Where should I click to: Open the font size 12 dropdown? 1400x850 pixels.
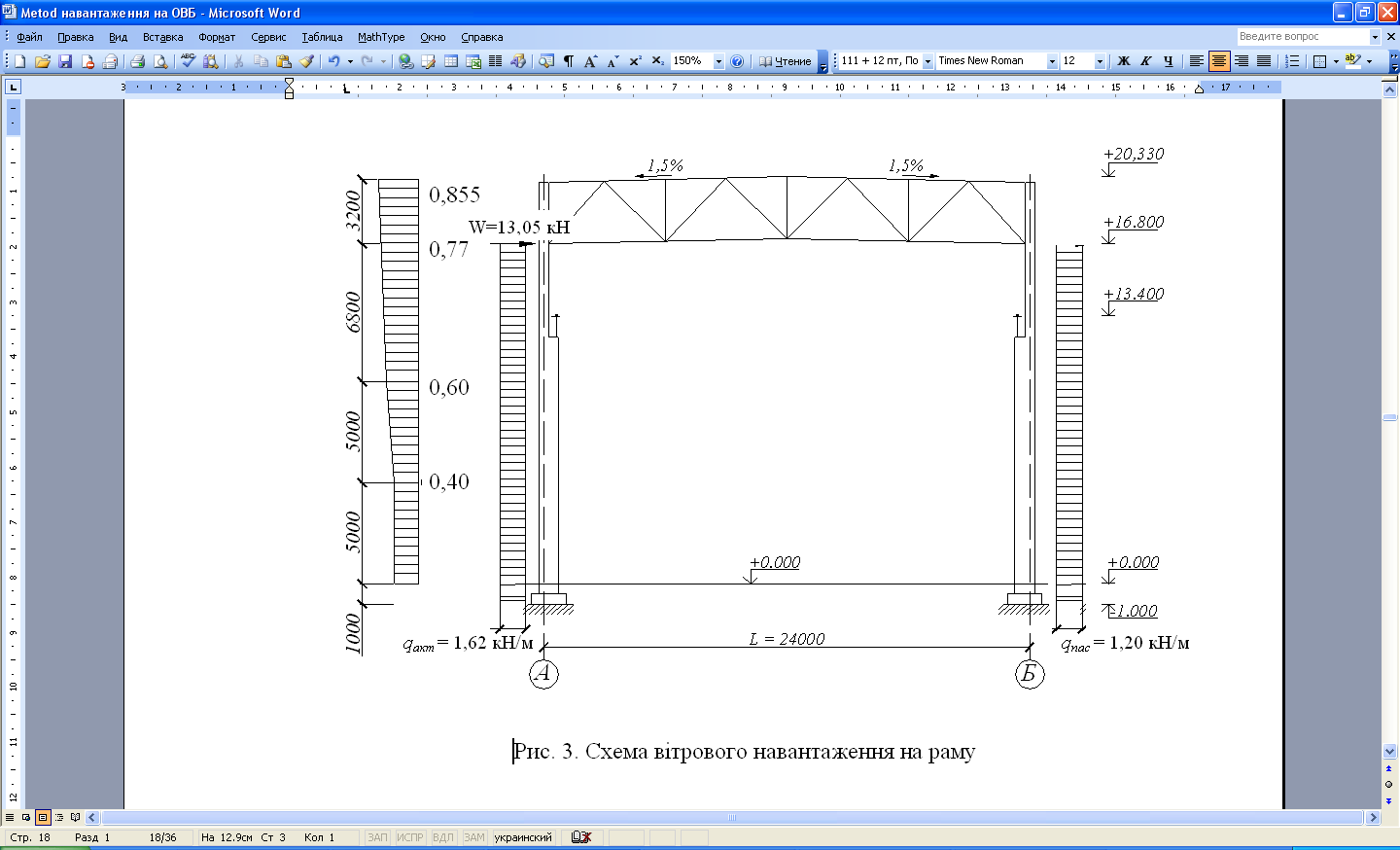coord(1100,61)
